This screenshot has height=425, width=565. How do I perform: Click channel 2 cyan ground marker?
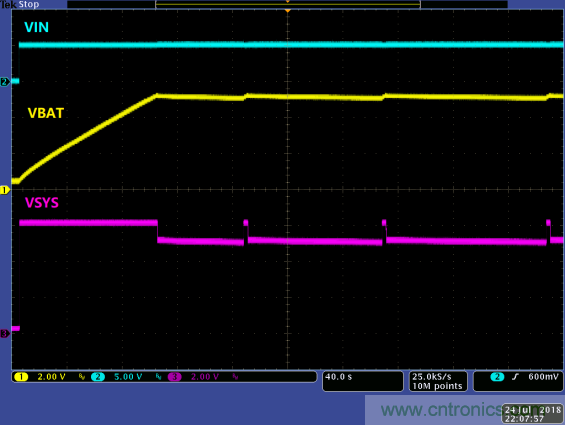[x=5, y=82]
